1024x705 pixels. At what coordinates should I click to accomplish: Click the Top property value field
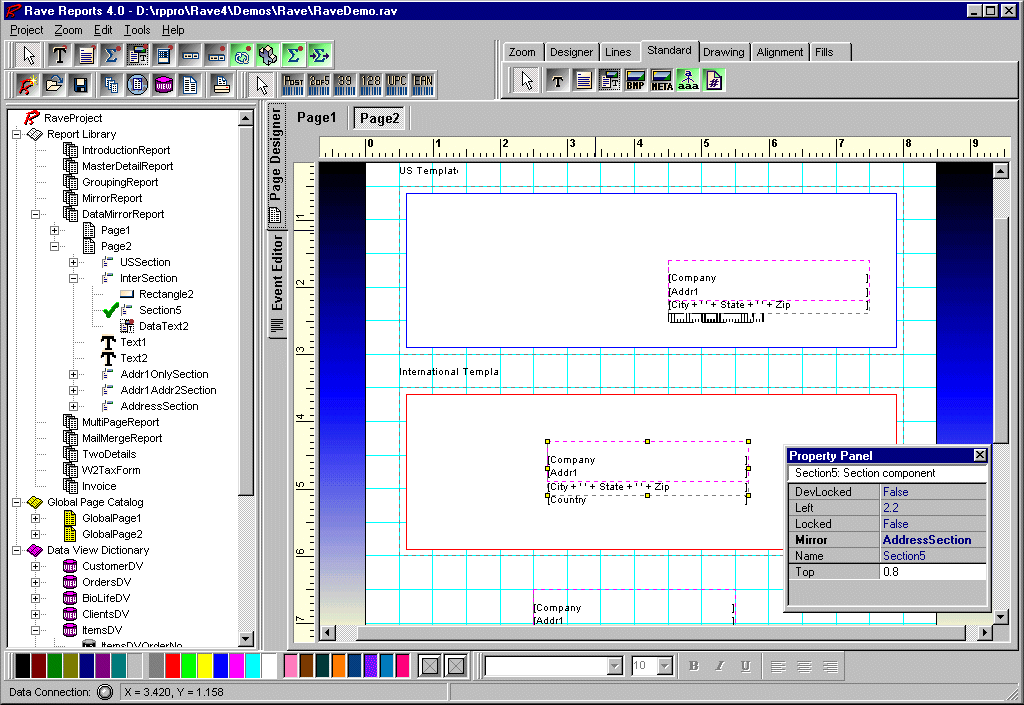tap(932, 572)
